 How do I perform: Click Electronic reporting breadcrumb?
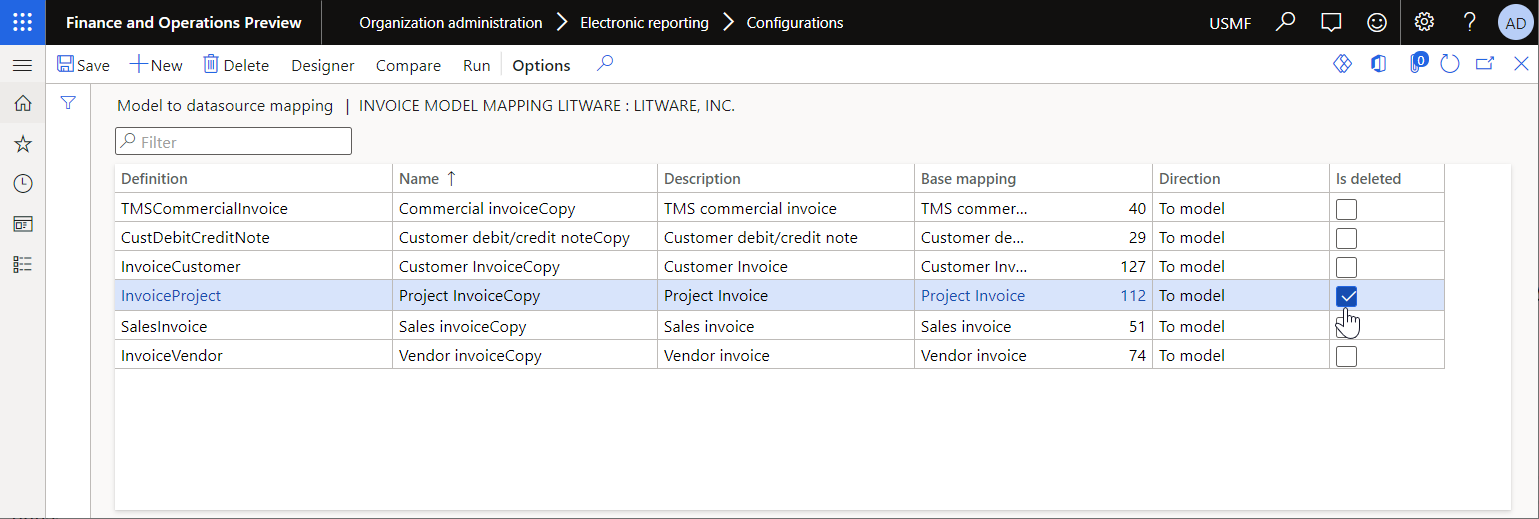click(x=644, y=22)
